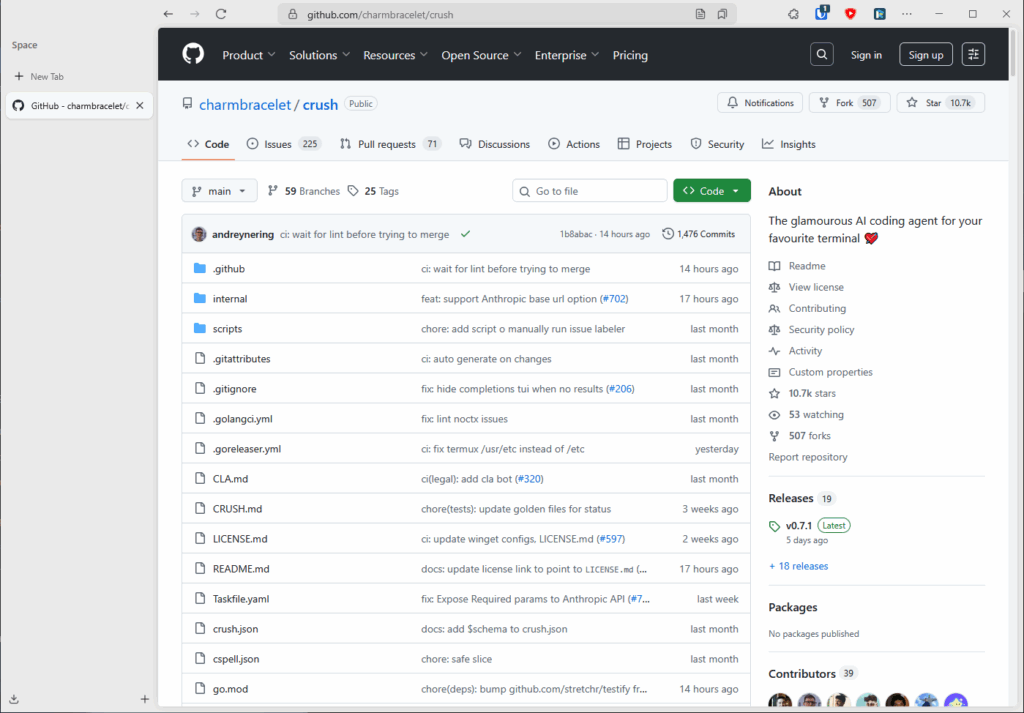Click the bookmark icon in address bar
Viewport: 1024px width, 713px height.
click(722, 14)
